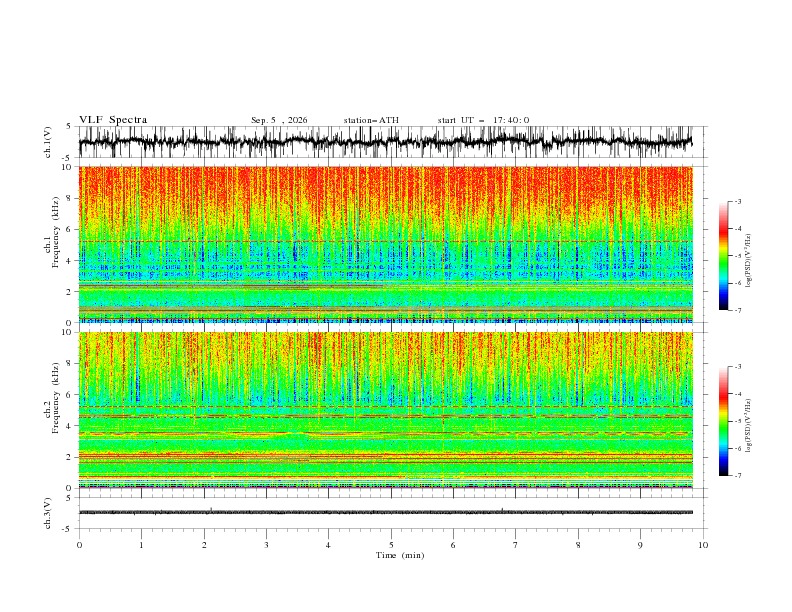Click the VLF Spectra title text
Viewport: 792px width, 612px height.
point(113,120)
